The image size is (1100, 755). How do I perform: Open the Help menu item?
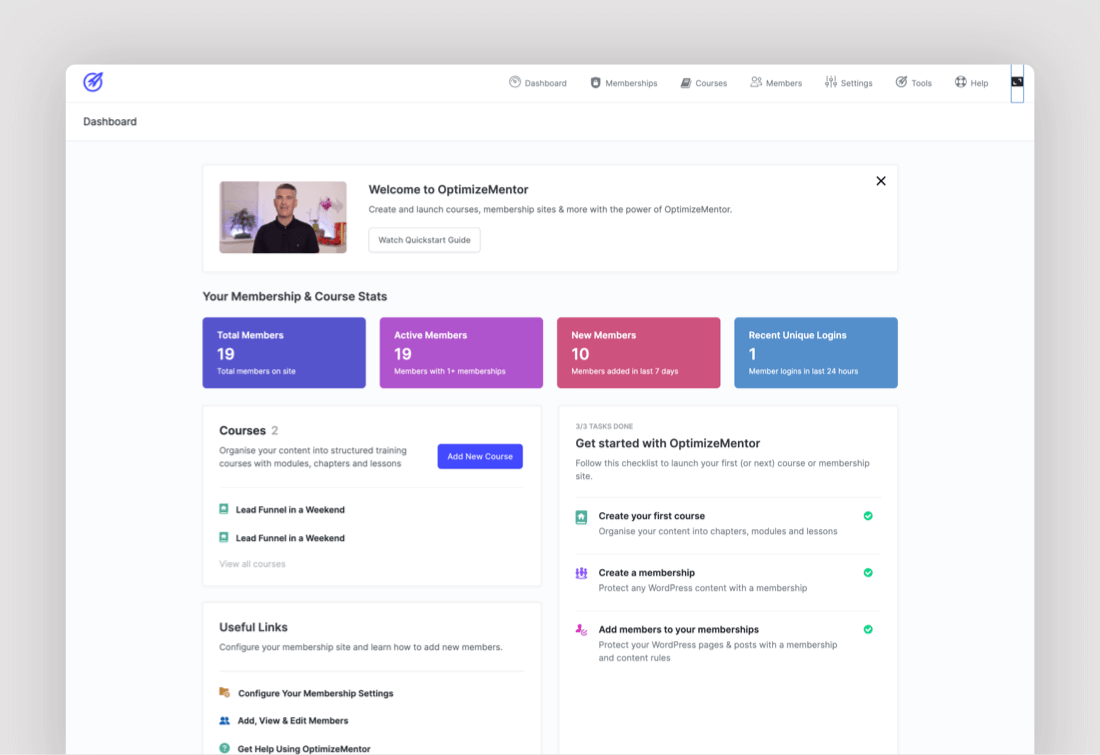point(972,83)
